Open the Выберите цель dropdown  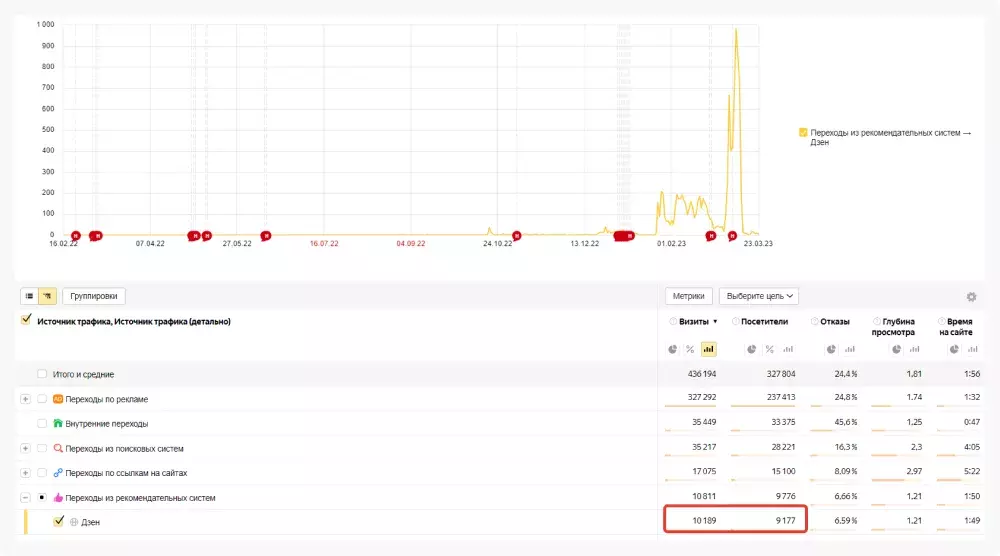pyautogui.click(x=758, y=296)
